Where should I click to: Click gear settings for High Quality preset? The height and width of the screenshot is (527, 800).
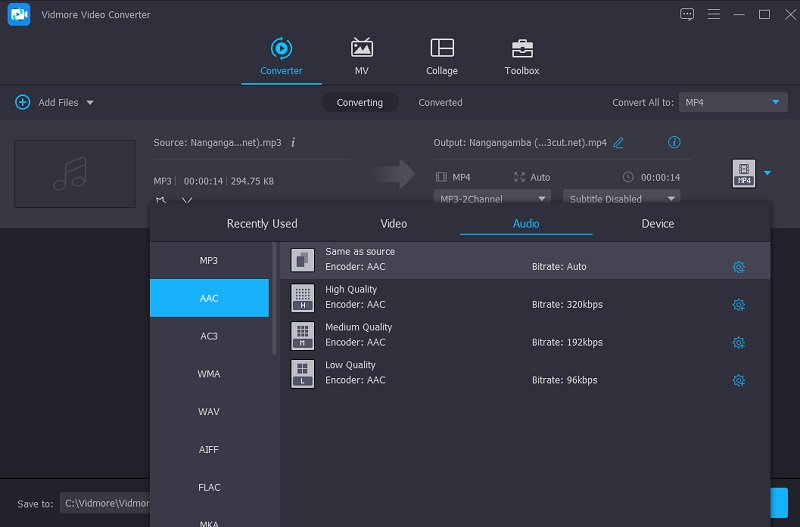click(738, 305)
